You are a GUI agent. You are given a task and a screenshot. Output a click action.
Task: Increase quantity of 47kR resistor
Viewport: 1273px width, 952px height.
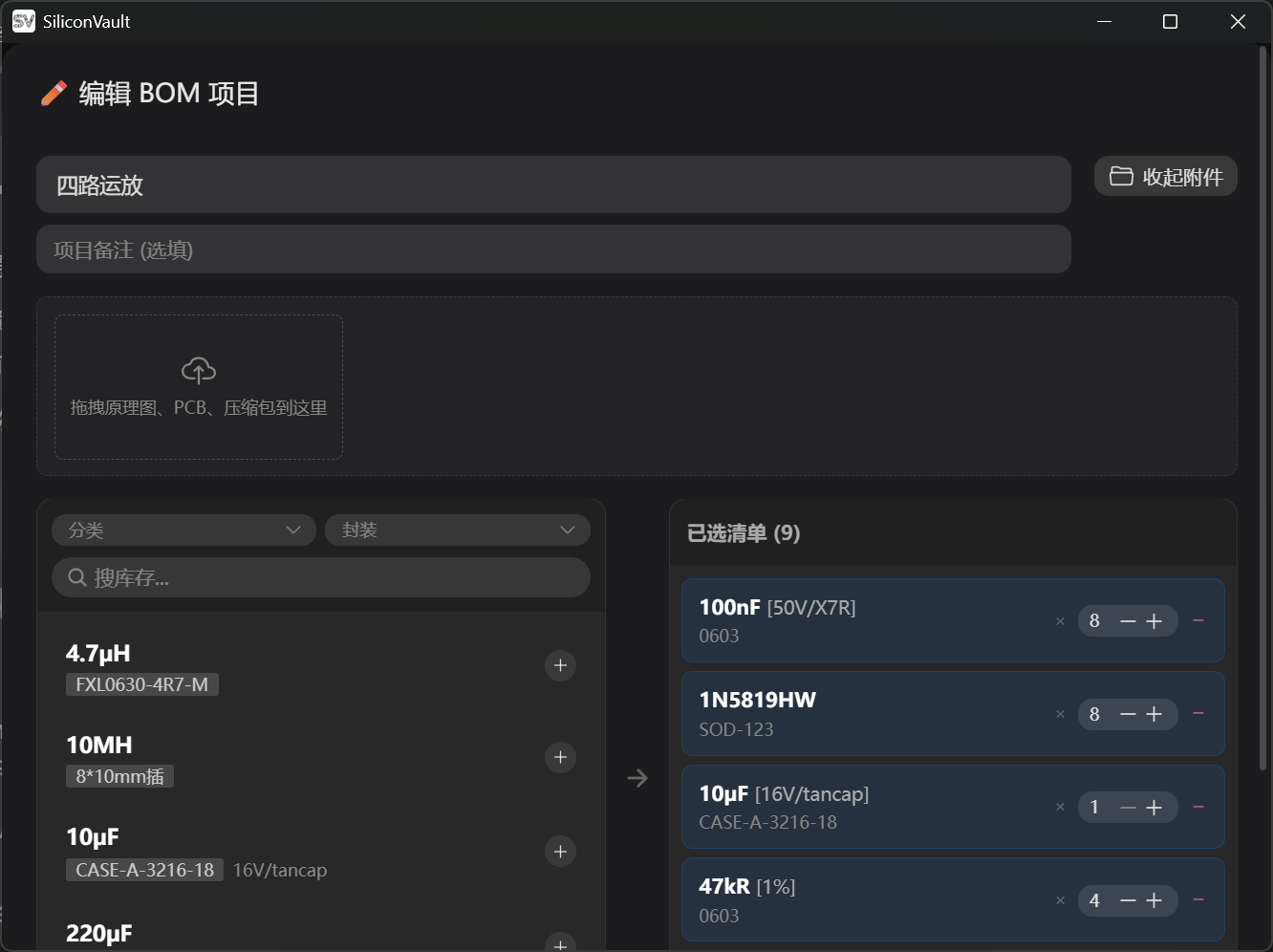coord(1154,900)
